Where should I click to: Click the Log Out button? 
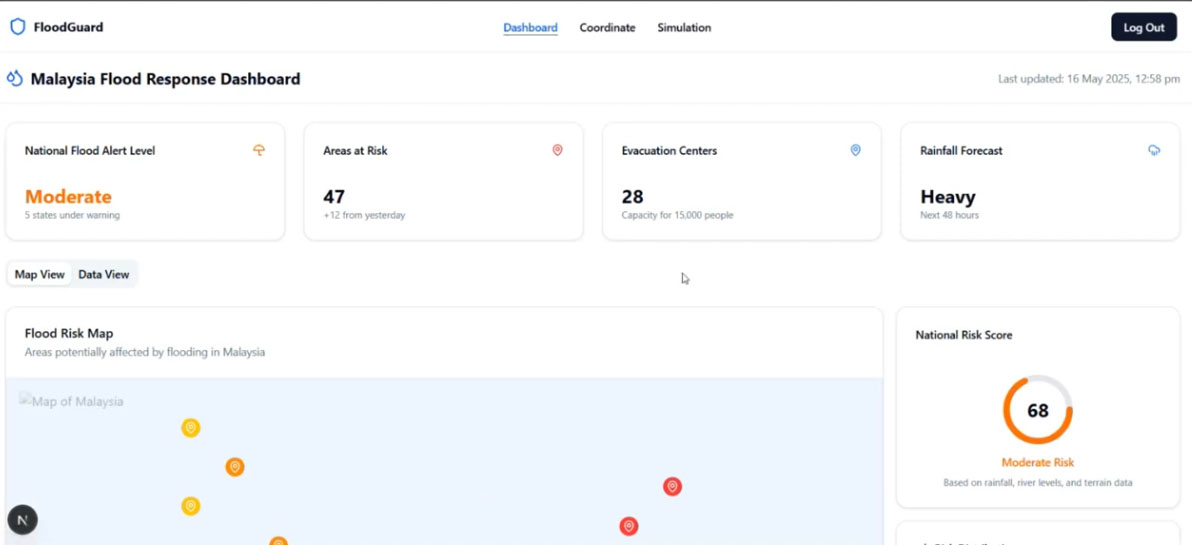[1144, 27]
